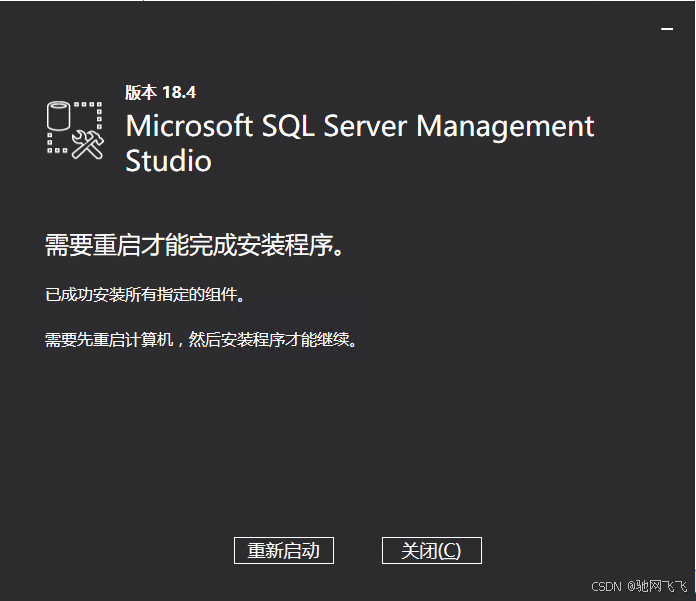Image resolution: width=696 pixels, height=601 pixels.
Task: Select the 版本 18.4 version text
Action: click(x=160, y=92)
